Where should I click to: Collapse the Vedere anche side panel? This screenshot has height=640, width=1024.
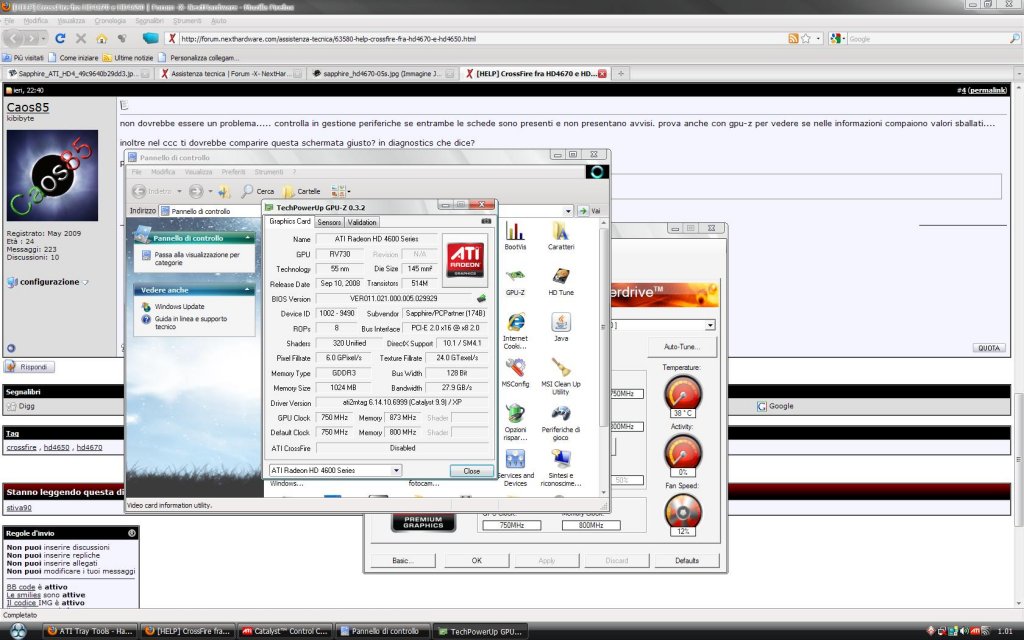(x=248, y=290)
